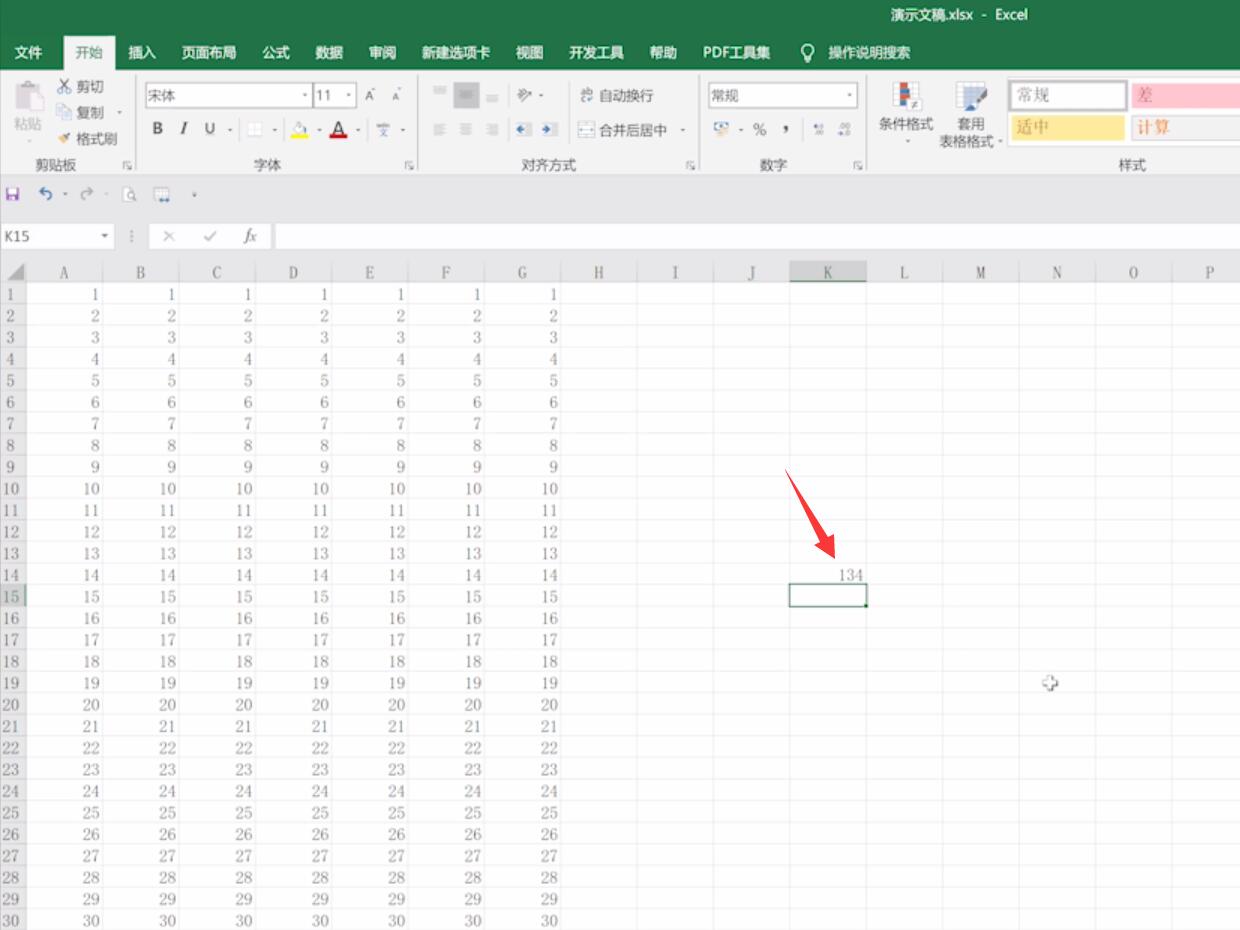
Task: Insert function with the fx icon
Action: (250, 236)
